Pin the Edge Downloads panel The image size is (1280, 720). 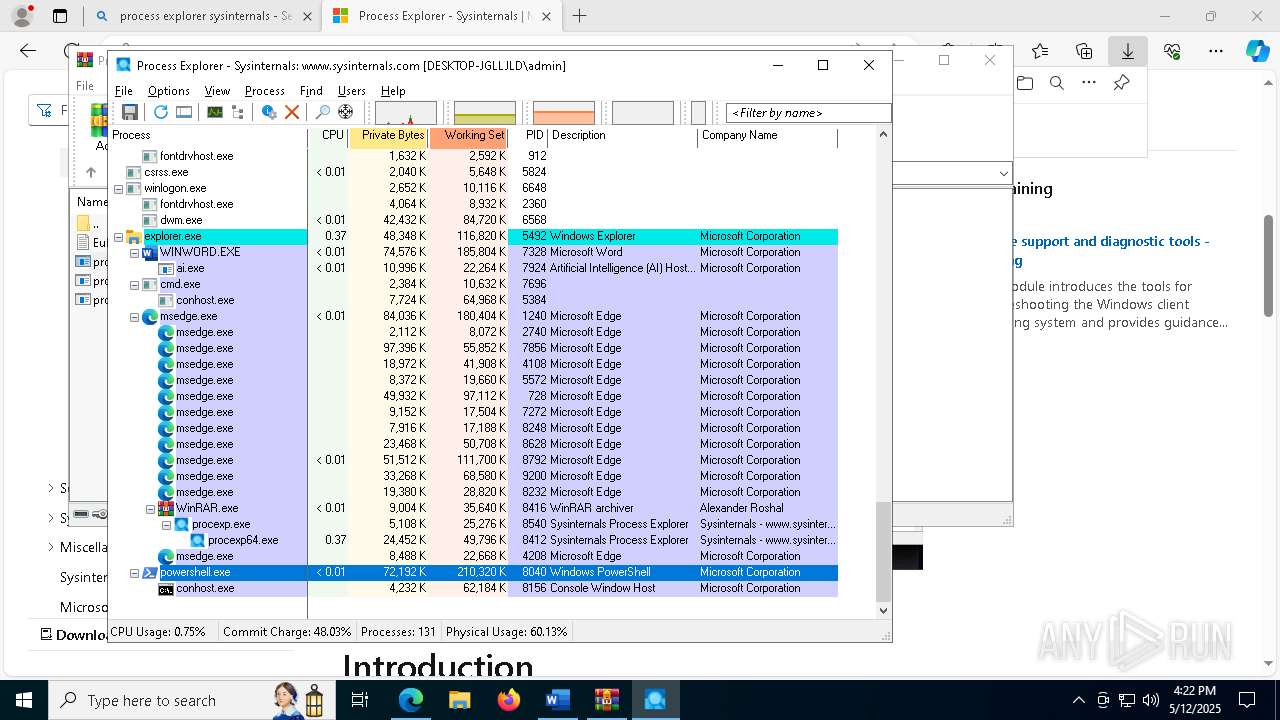(x=1121, y=83)
